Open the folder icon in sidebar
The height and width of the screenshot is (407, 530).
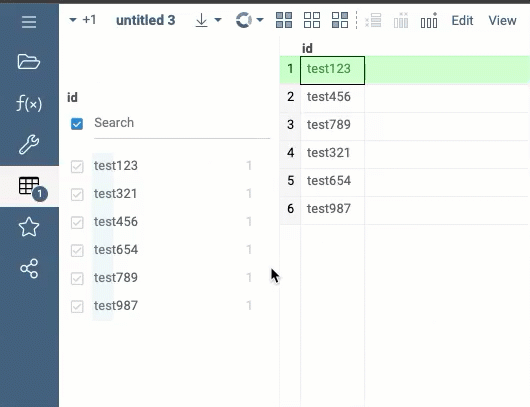point(29,62)
